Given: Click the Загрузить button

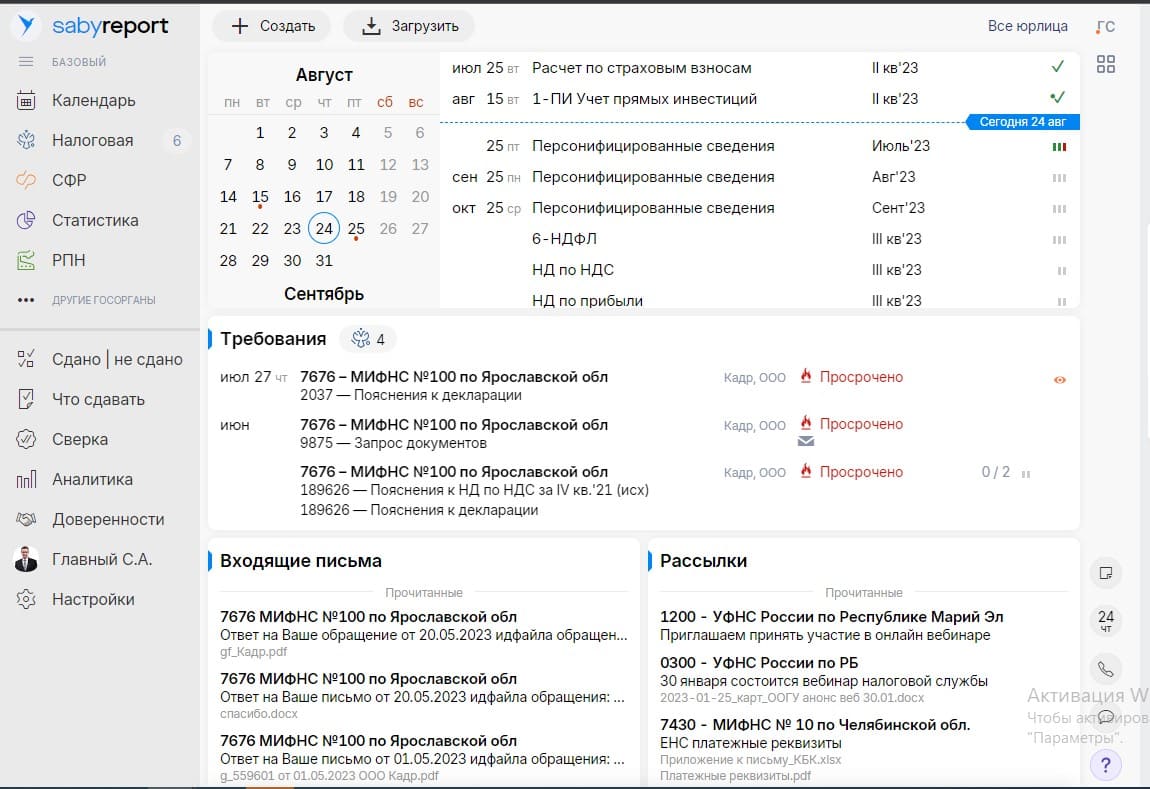Looking at the screenshot, I should [x=409, y=26].
